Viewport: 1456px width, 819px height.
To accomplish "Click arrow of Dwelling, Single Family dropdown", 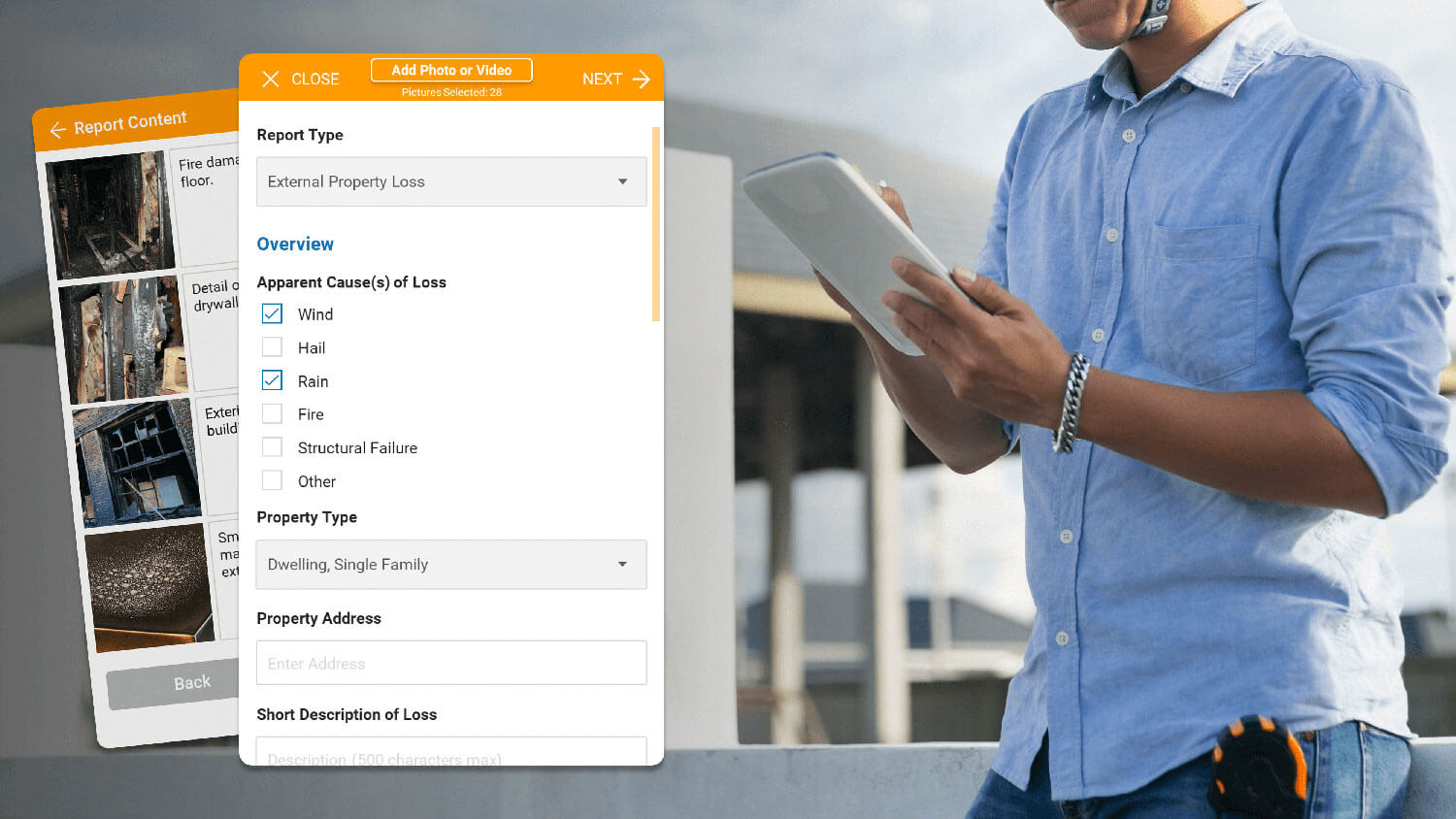I will pyautogui.click(x=623, y=564).
